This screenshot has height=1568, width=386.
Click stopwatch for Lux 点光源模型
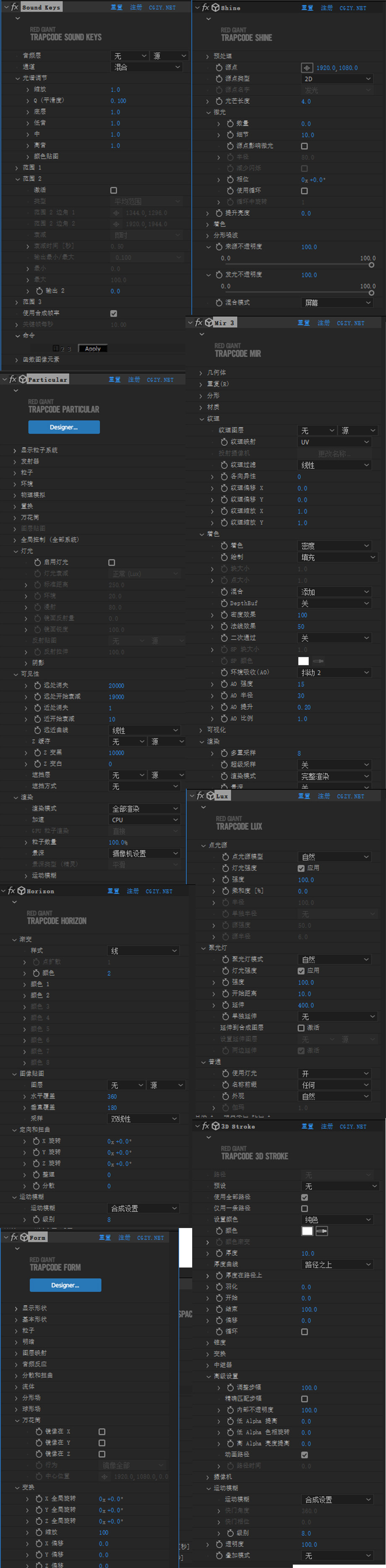225,857
